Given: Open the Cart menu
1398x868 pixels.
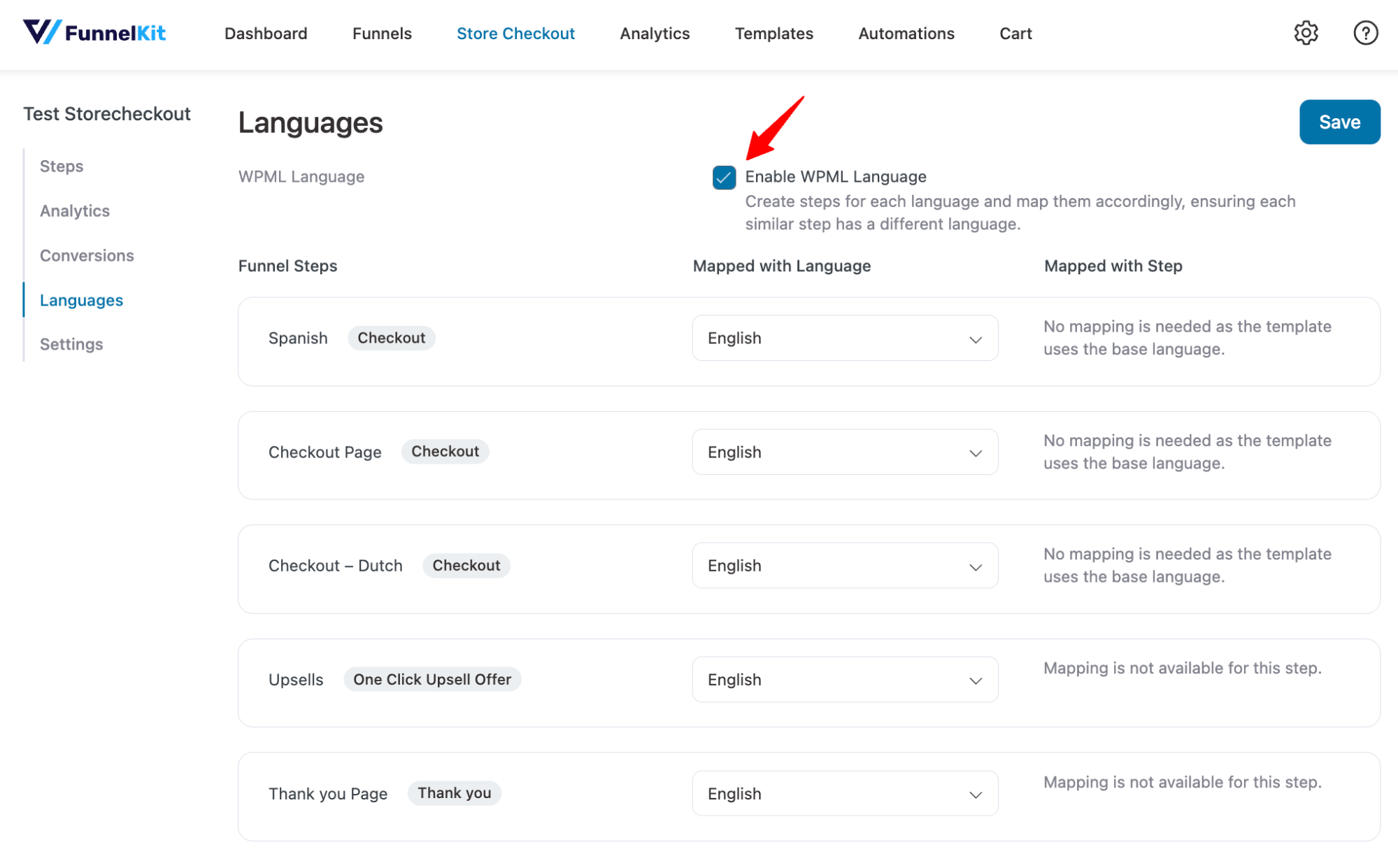Looking at the screenshot, I should [x=1015, y=34].
